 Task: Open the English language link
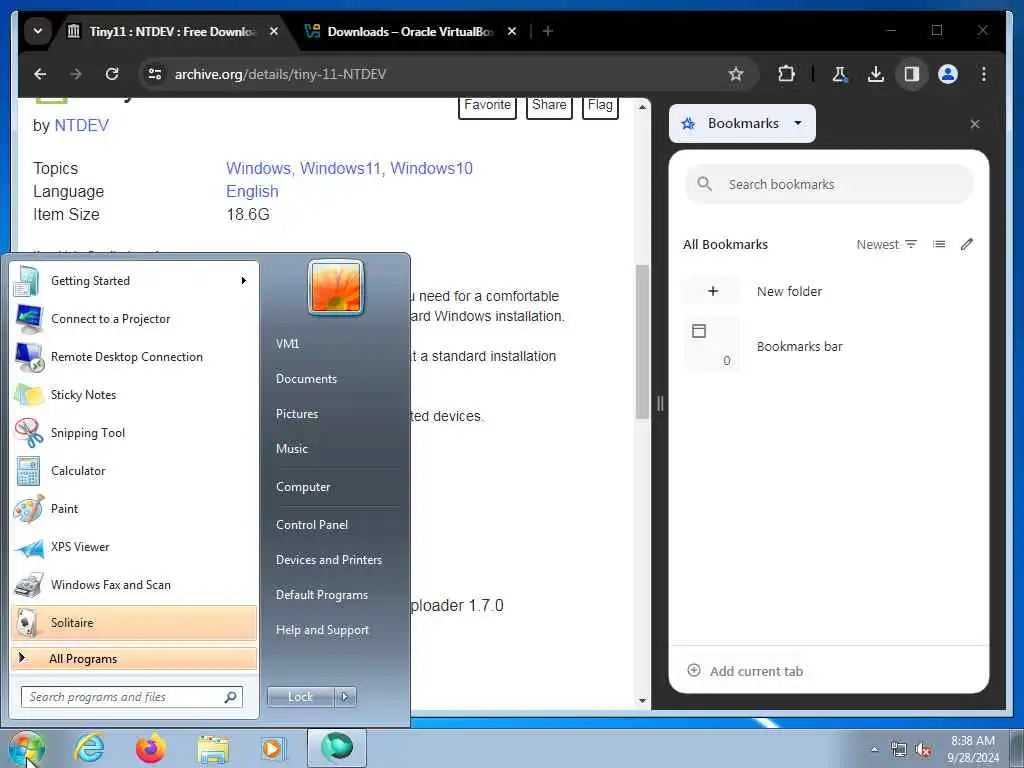coord(252,191)
